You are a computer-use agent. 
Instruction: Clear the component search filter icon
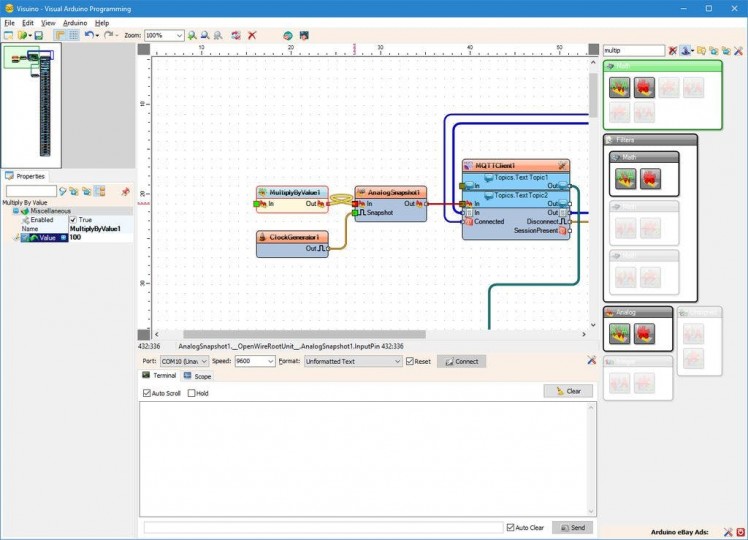673,50
